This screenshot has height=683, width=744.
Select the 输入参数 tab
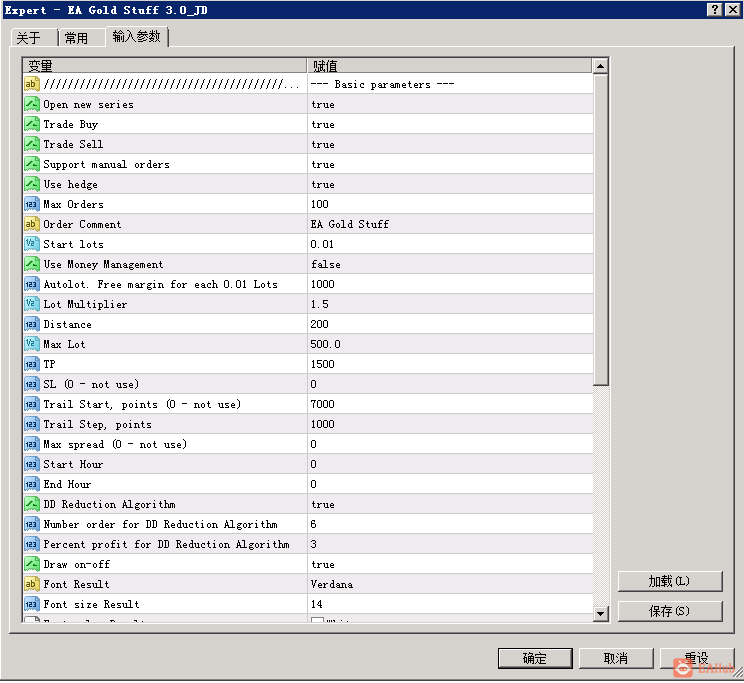pos(137,36)
